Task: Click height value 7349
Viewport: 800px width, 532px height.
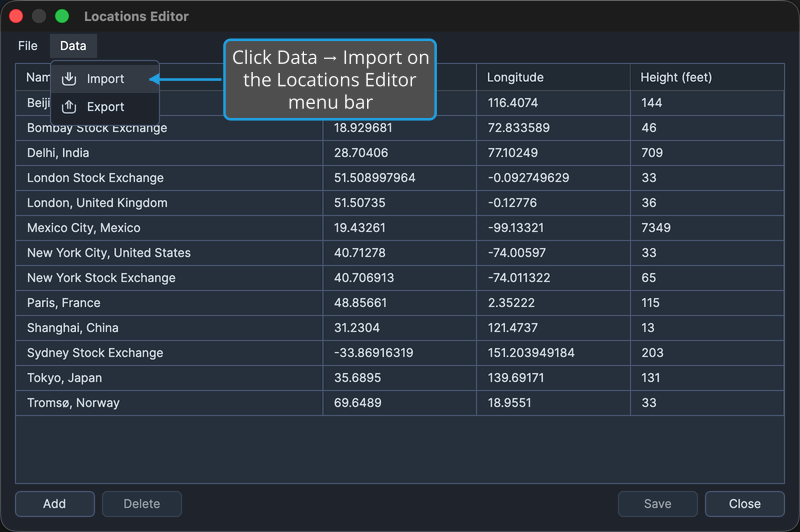Action: [x=656, y=228]
